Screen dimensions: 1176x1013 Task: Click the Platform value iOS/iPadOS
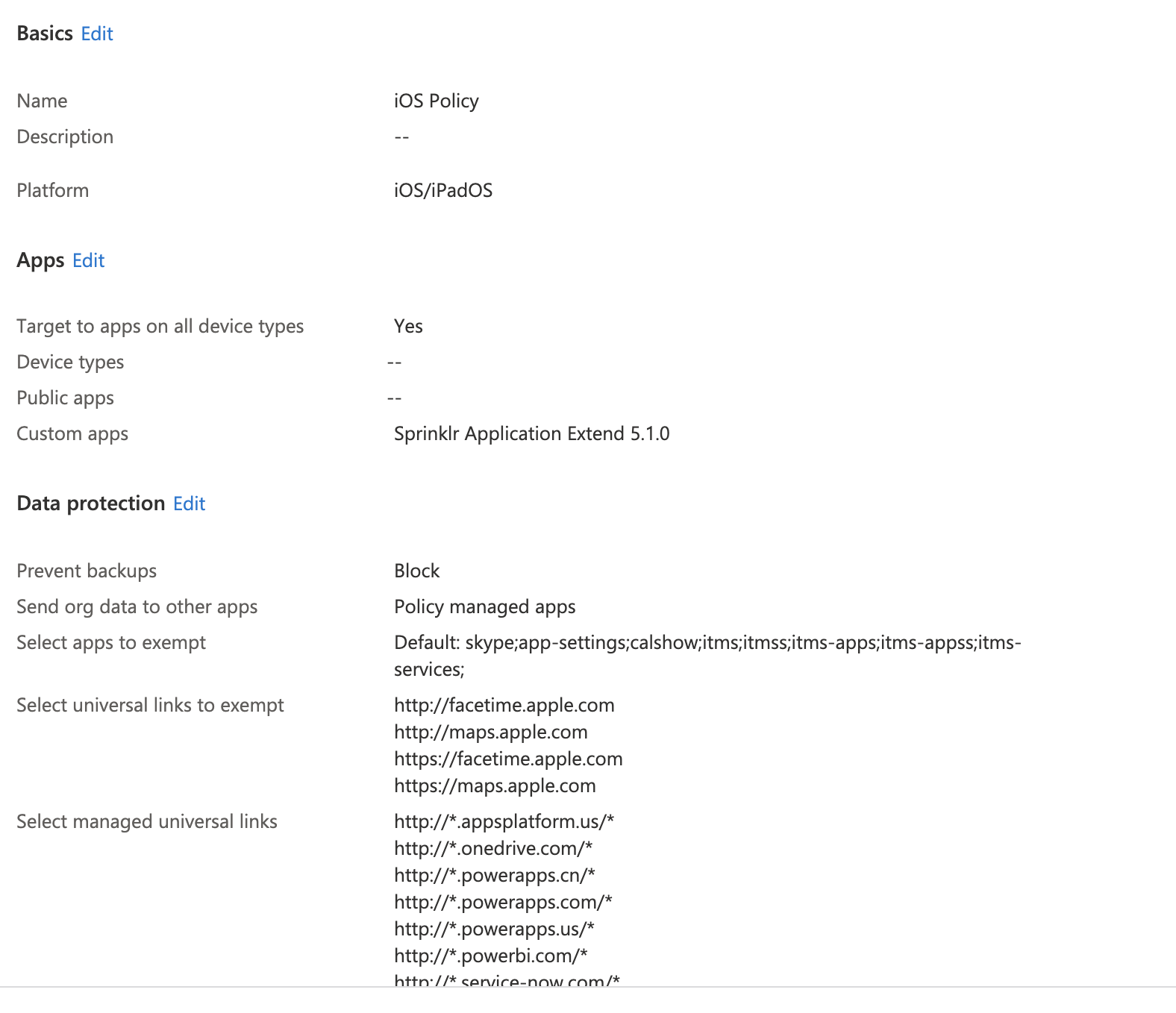tap(444, 190)
